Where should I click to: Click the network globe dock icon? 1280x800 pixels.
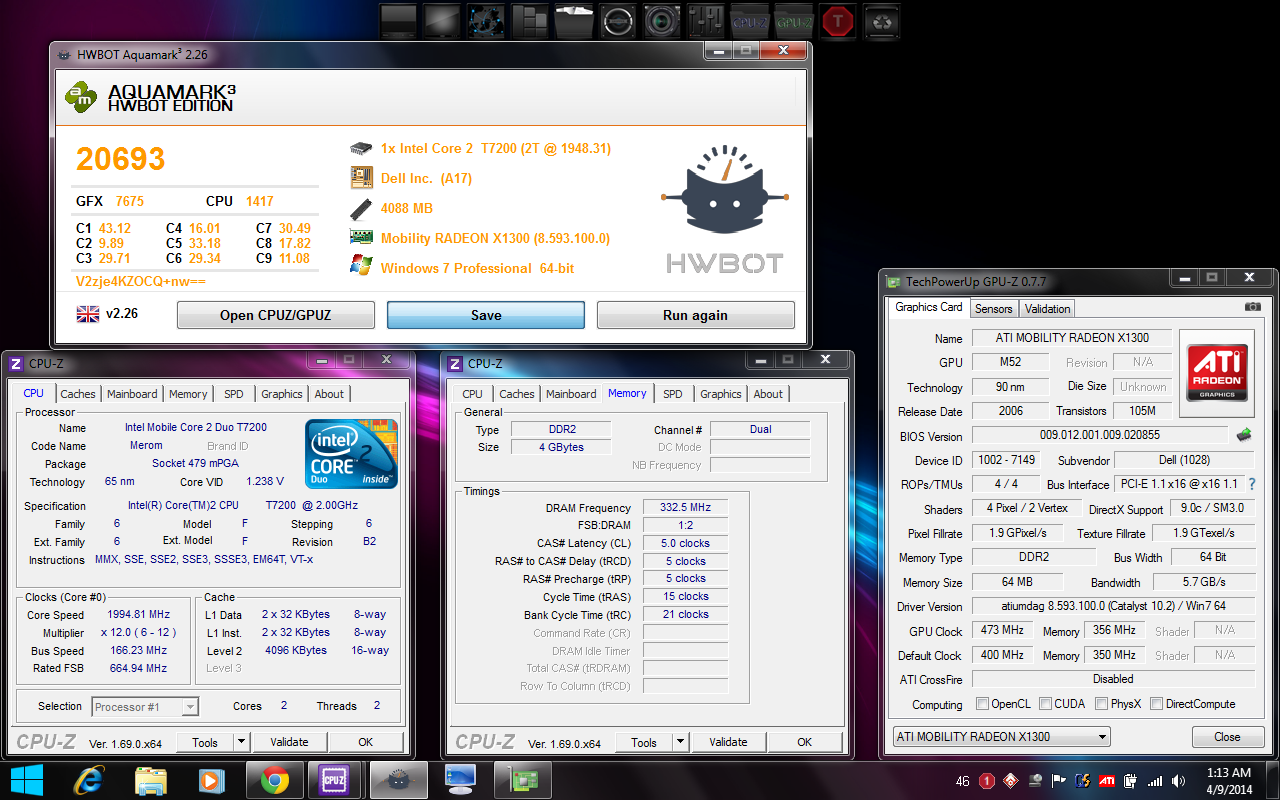(486, 21)
